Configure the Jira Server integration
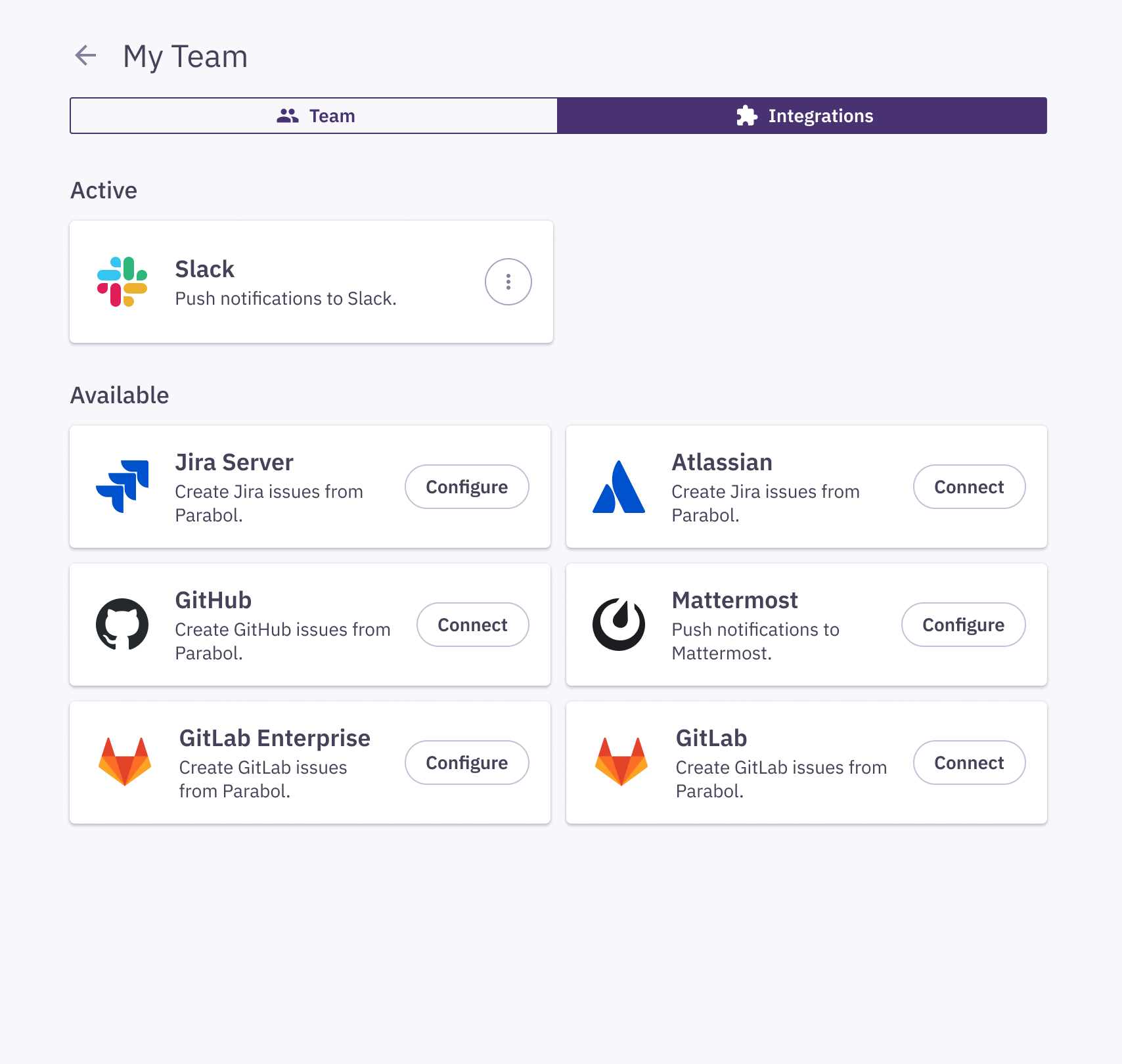This screenshot has height=1064, width=1122. click(x=466, y=487)
